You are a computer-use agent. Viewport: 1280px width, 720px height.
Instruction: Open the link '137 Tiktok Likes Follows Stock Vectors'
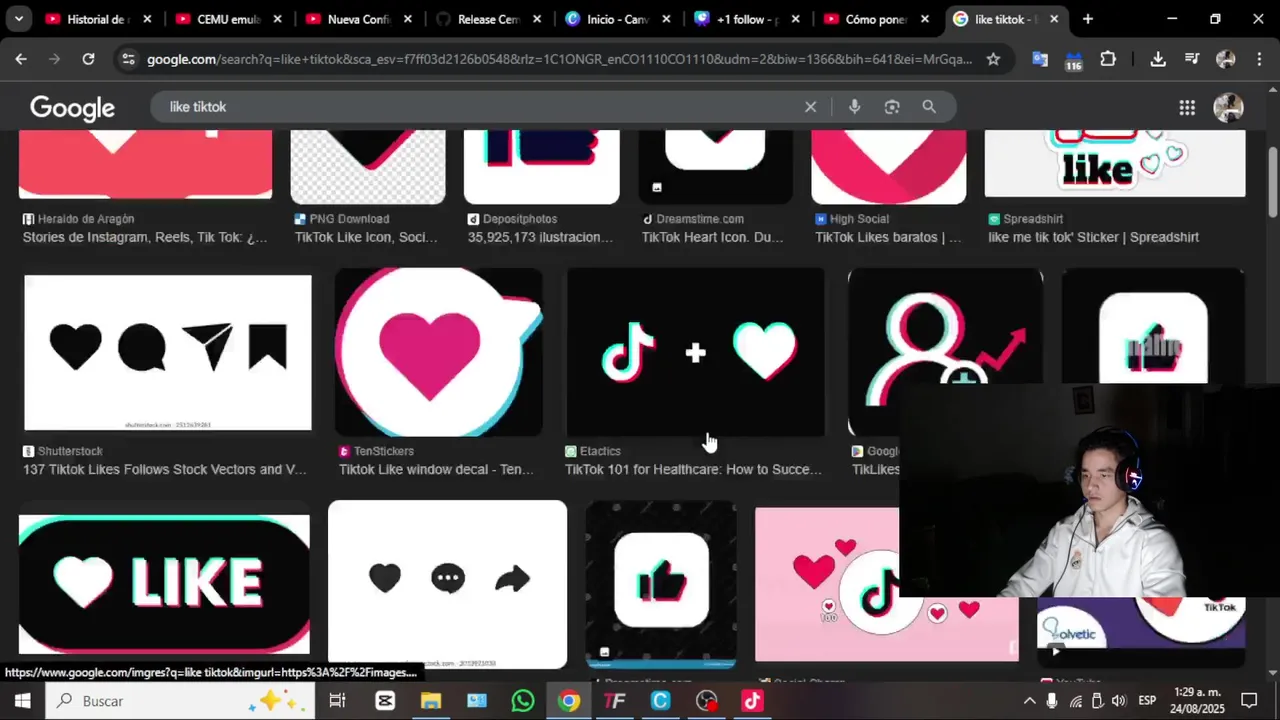click(x=165, y=469)
